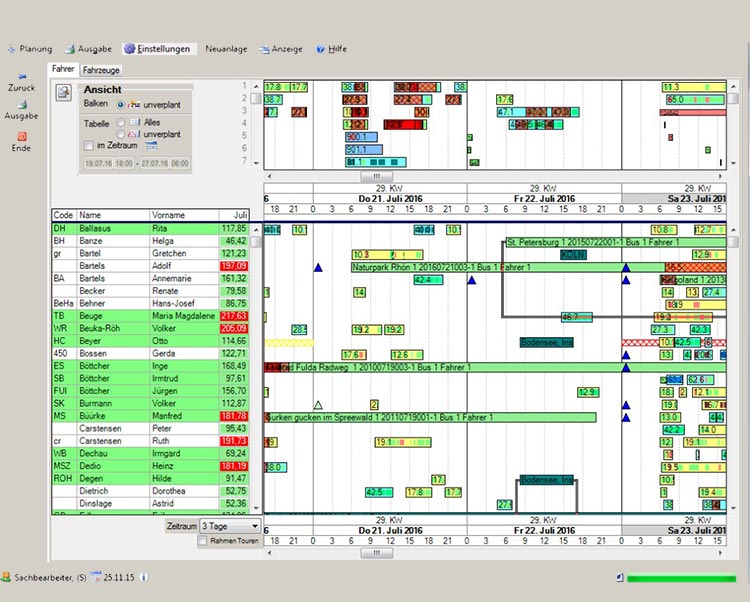Click the Tabelle Alles grid icon
This screenshot has width=750, height=602.
[135, 122]
